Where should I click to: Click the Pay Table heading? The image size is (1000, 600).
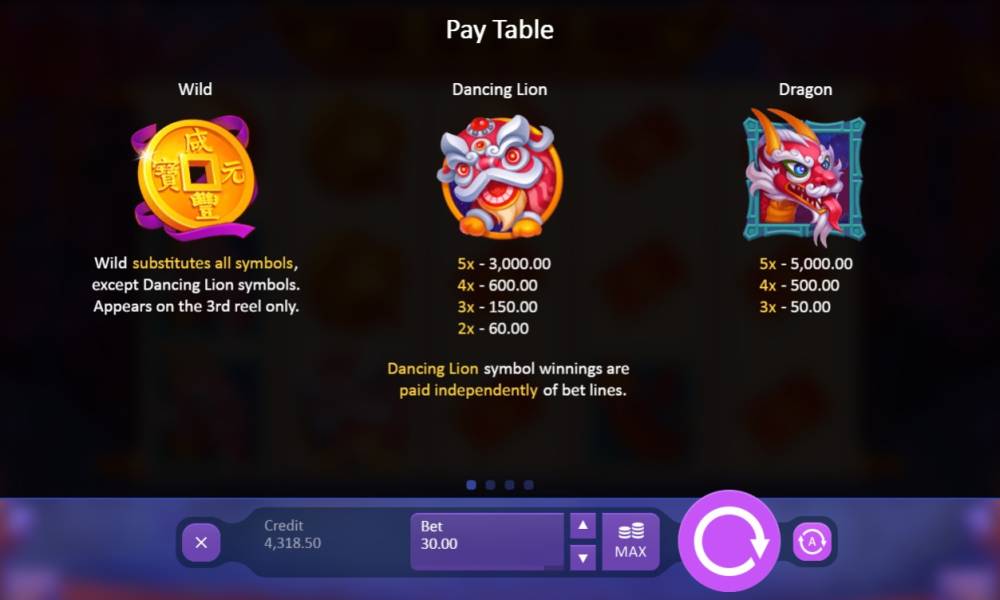point(499,30)
